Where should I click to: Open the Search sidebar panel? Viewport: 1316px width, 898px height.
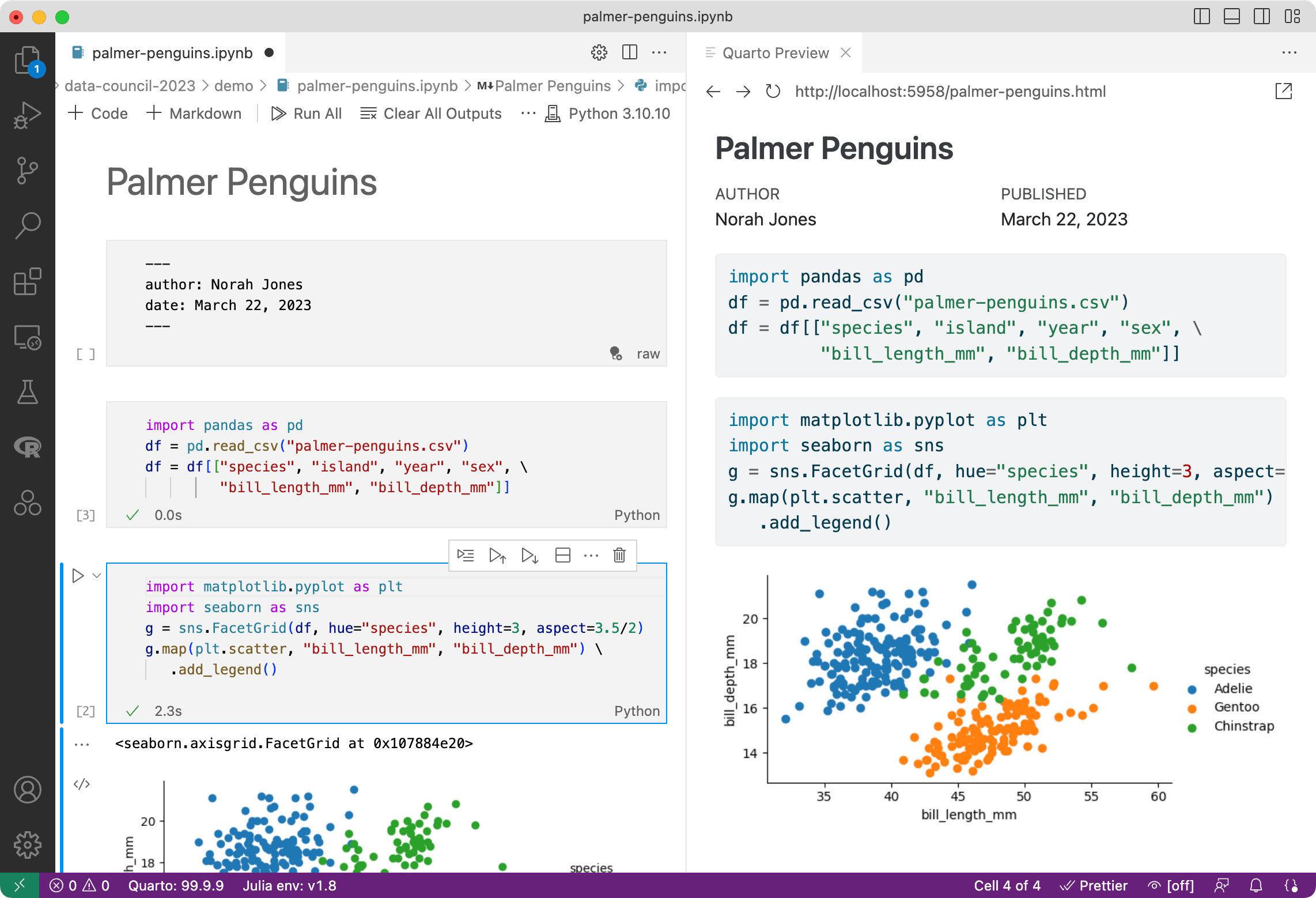27,225
